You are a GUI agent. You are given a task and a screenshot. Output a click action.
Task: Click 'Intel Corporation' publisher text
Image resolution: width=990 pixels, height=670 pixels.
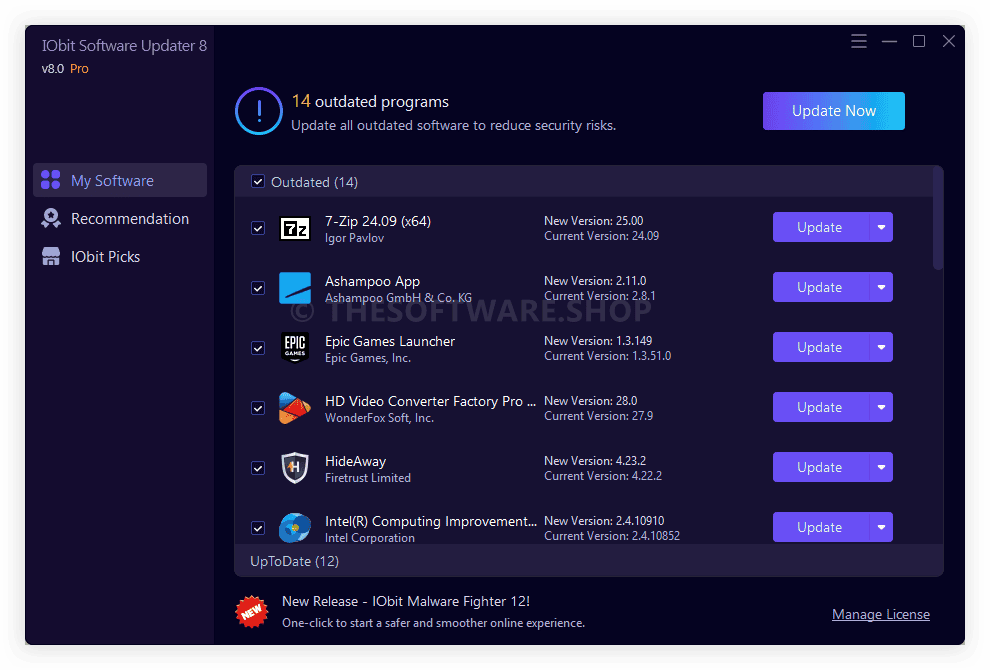tap(369, 537)
